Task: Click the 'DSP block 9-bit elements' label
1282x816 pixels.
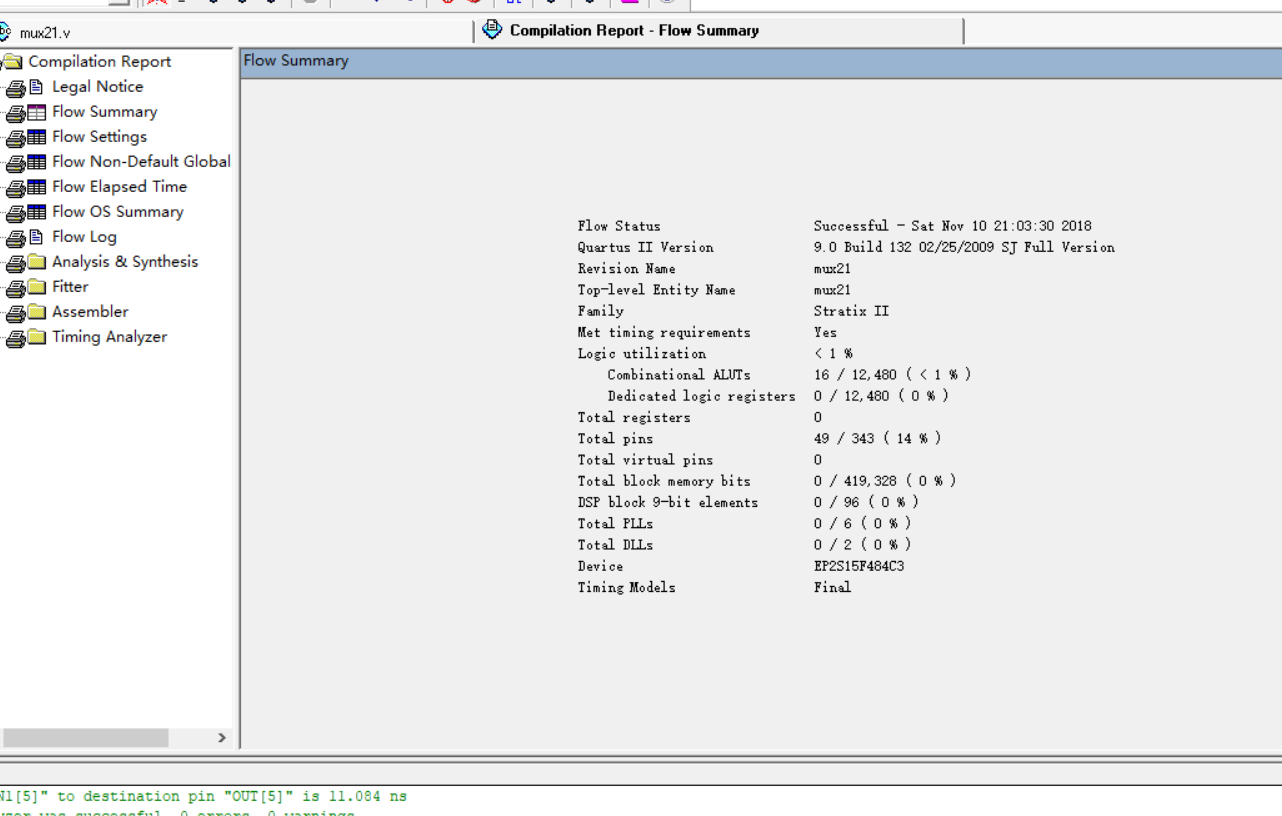Action: coord(667,503)
